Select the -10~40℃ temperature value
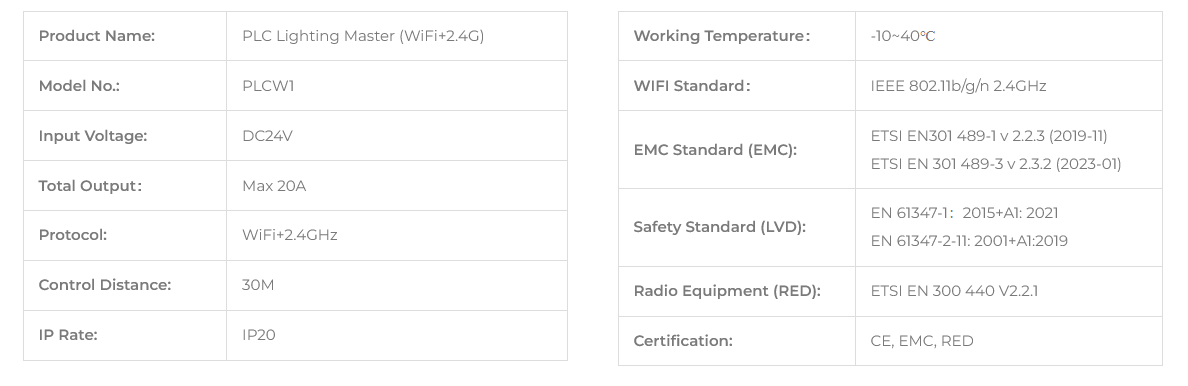The width and height of the screenshot is (1188, 386). [x=902, y=36]
